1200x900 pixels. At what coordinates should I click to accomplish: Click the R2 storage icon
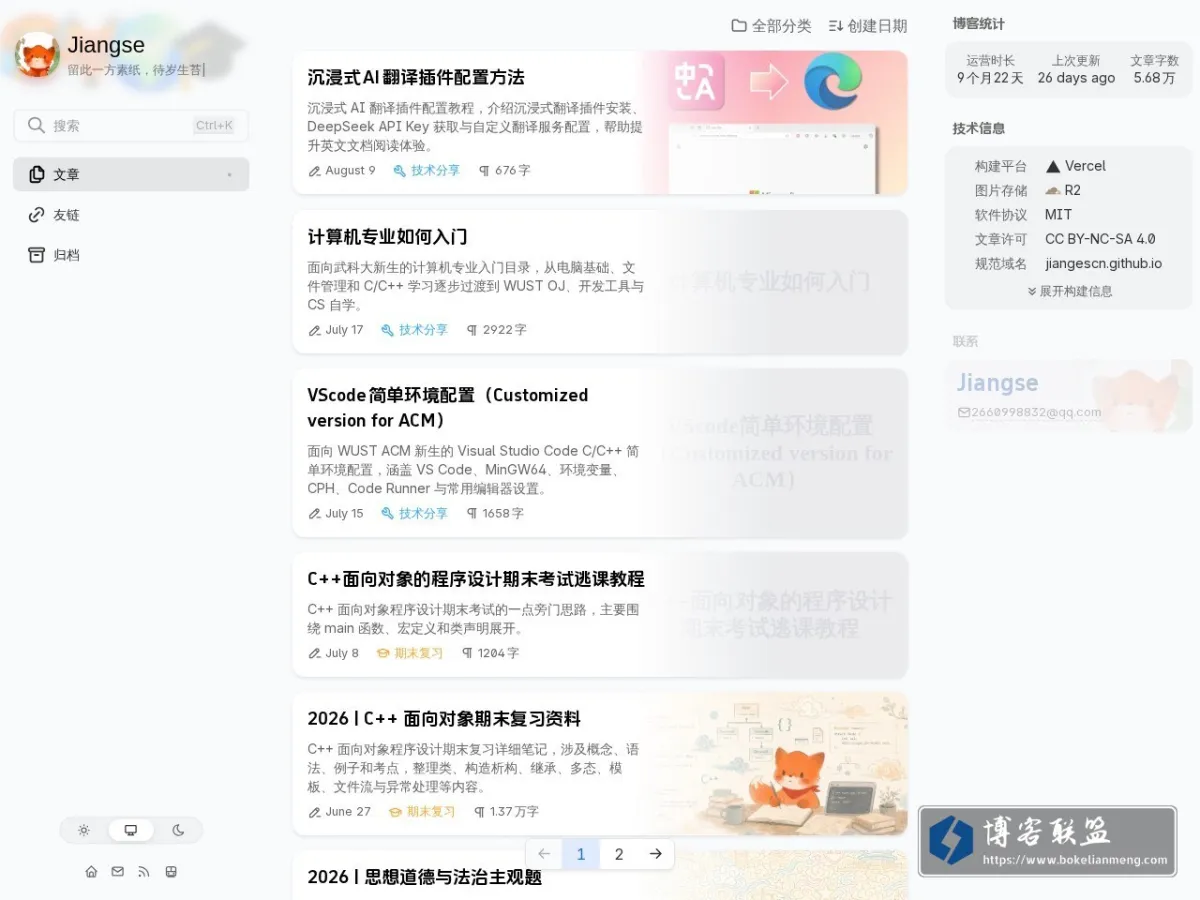coord(1053,190)
